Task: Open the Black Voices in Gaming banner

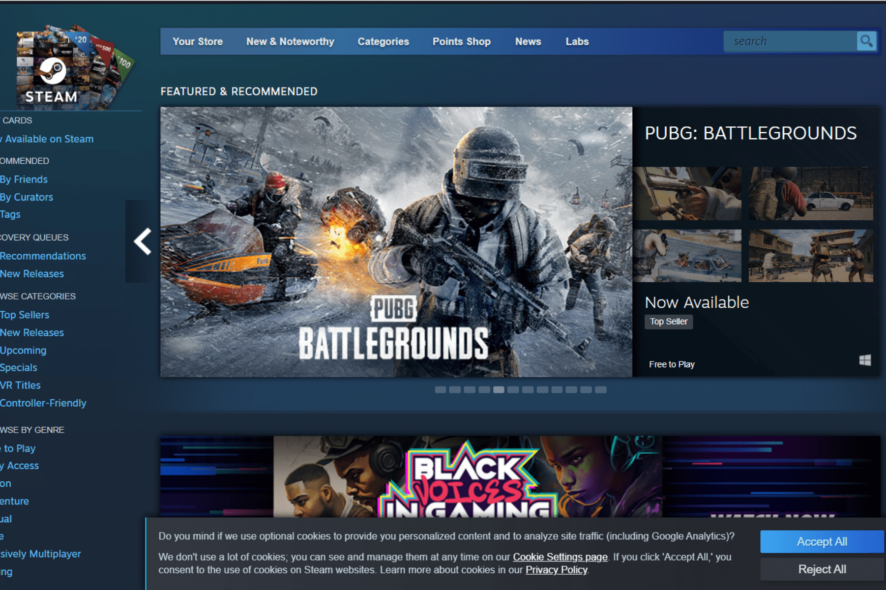Action: (520, 476)
